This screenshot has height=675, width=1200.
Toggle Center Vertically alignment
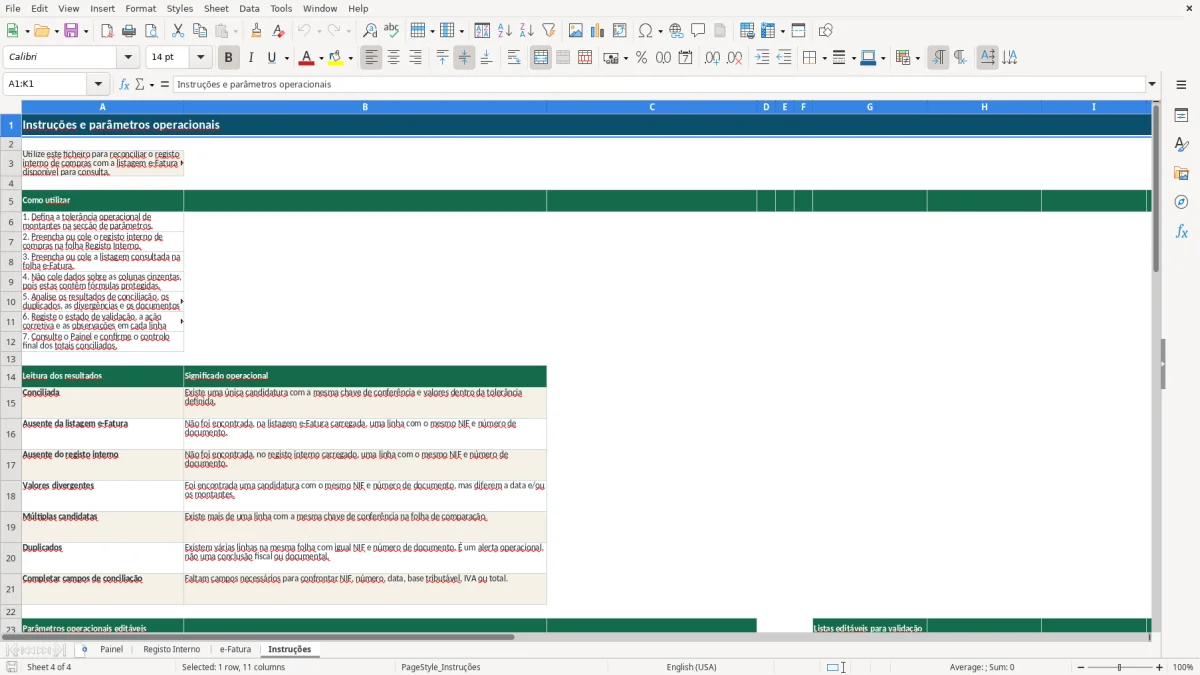[x=464, y=58]
